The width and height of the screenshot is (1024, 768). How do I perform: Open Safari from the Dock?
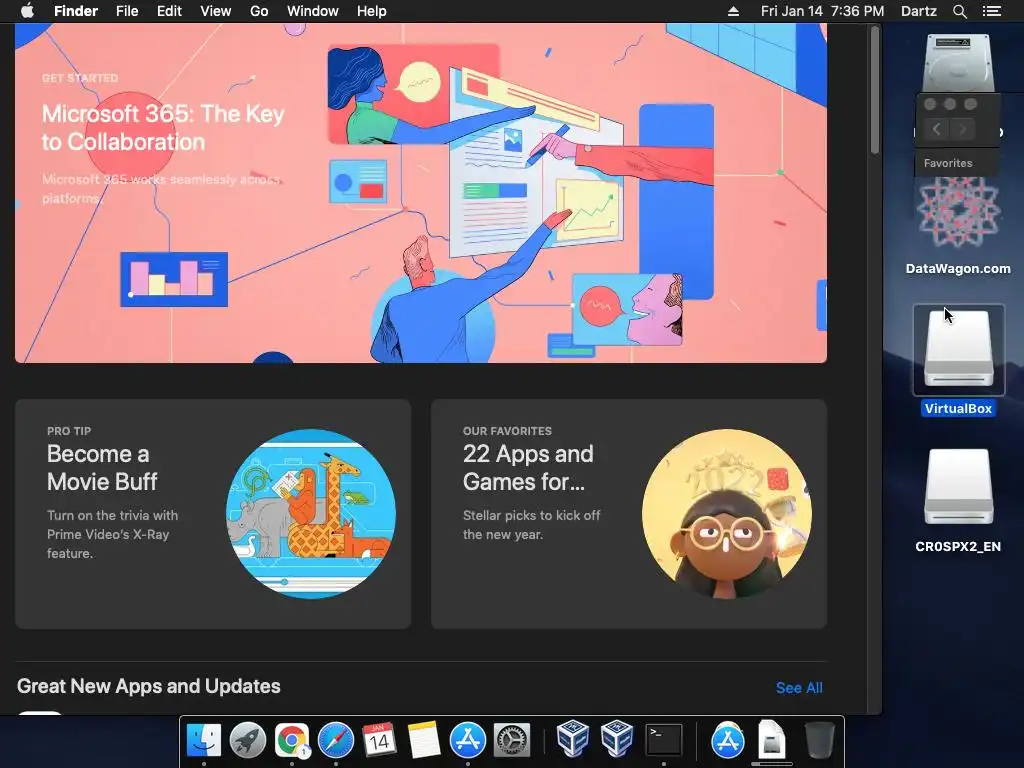[336, 741]
